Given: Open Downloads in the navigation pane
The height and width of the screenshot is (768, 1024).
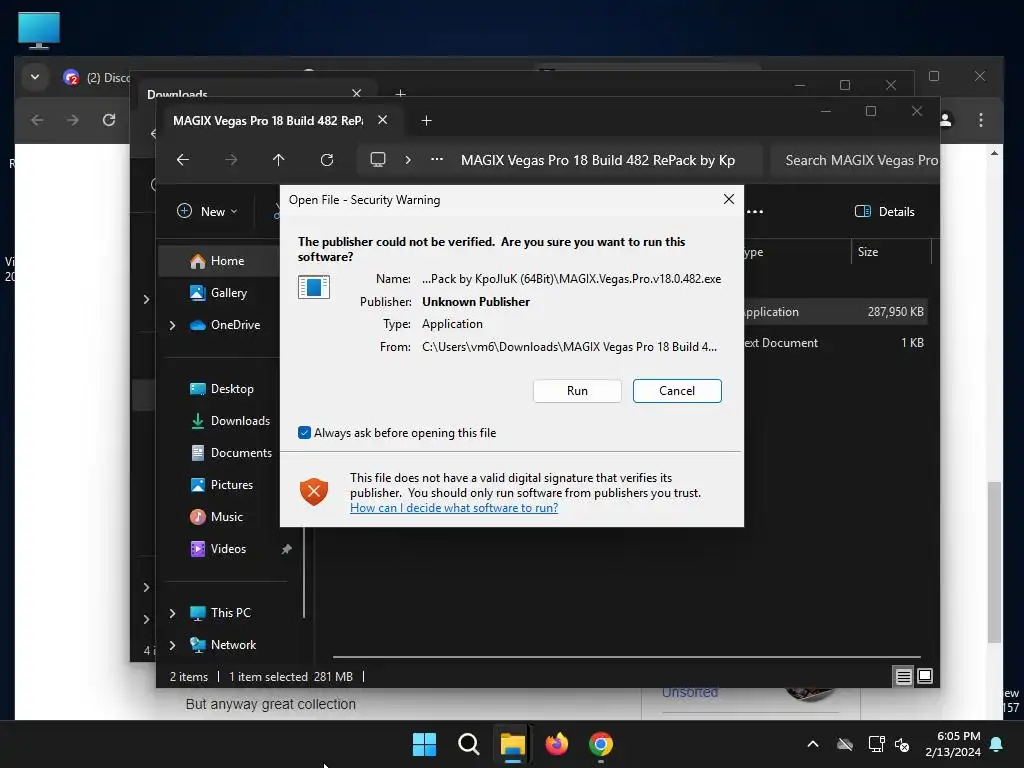Looking at the screenshot, I should pyautogui.click(x=240, y=421).
